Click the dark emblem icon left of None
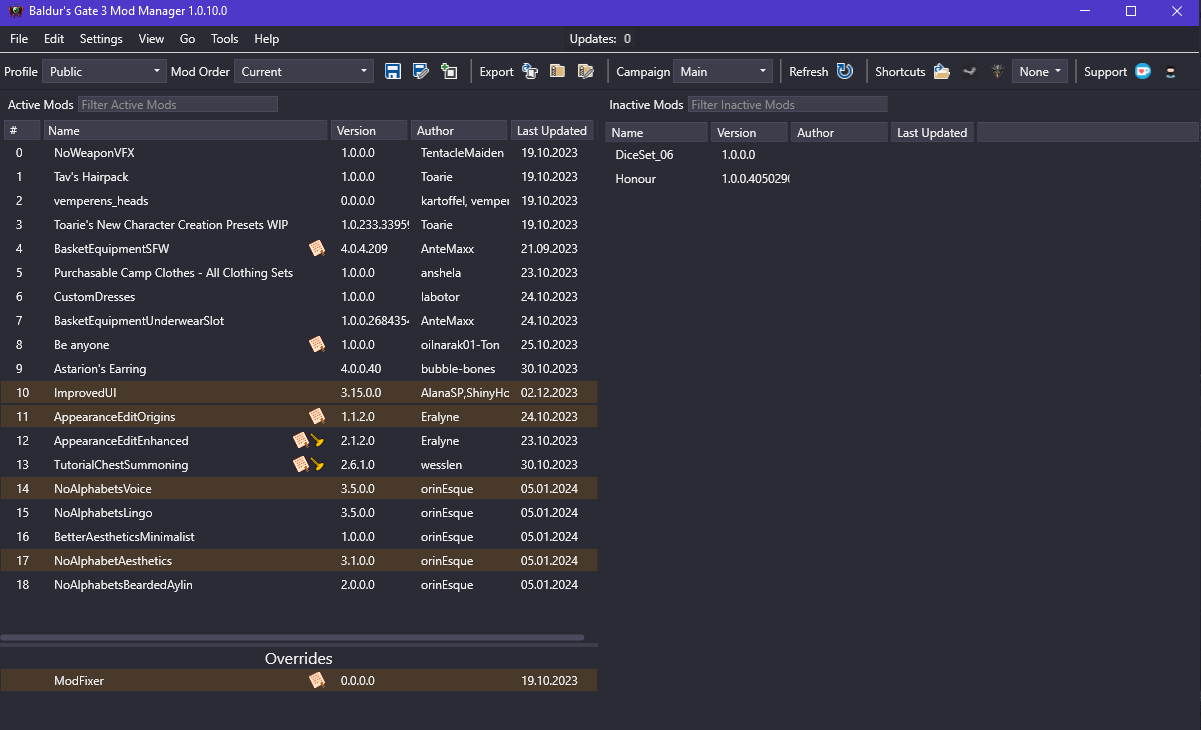 [997, 71]
